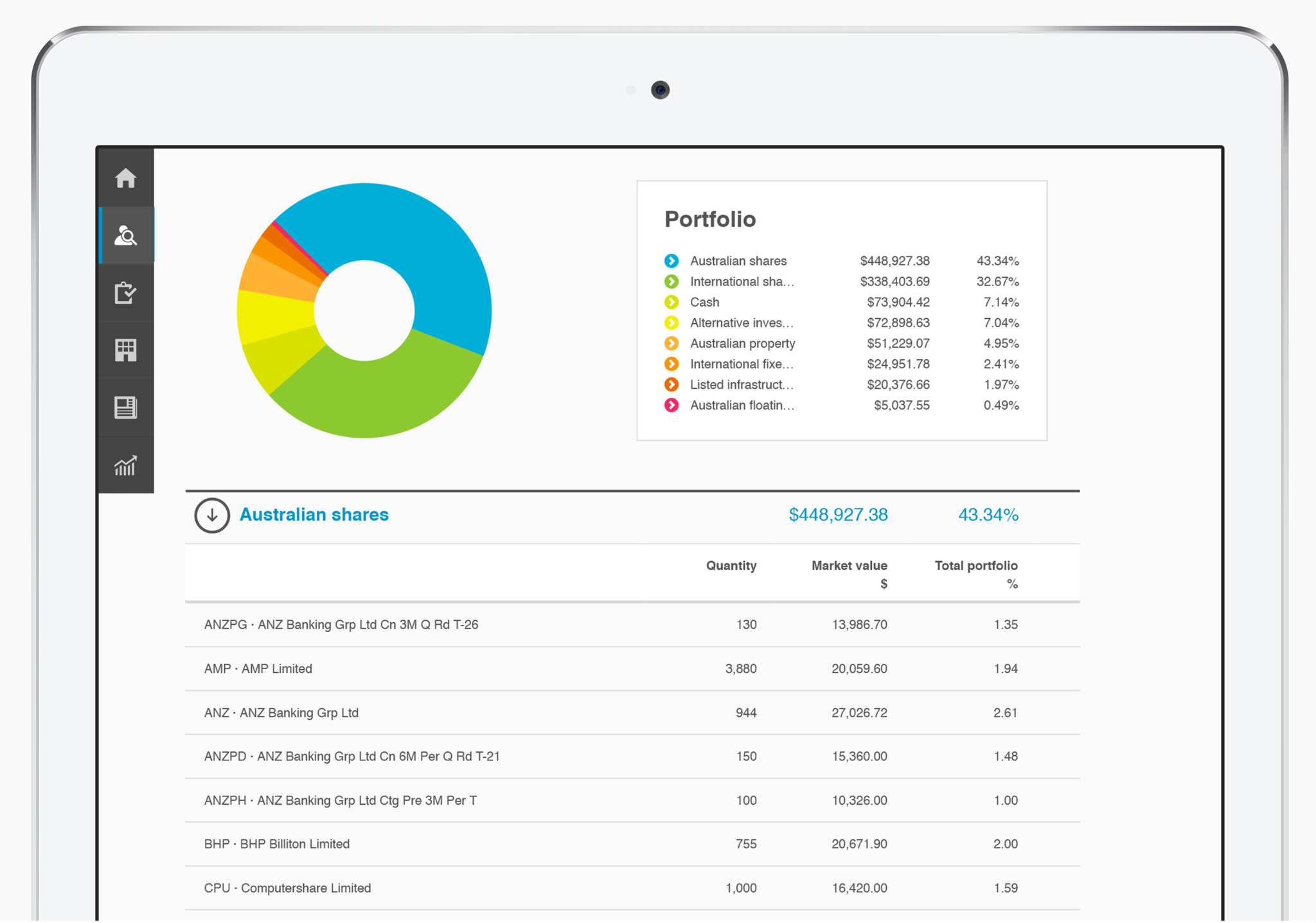View performance using the chart icon
1316x923 pixels.
125,464
